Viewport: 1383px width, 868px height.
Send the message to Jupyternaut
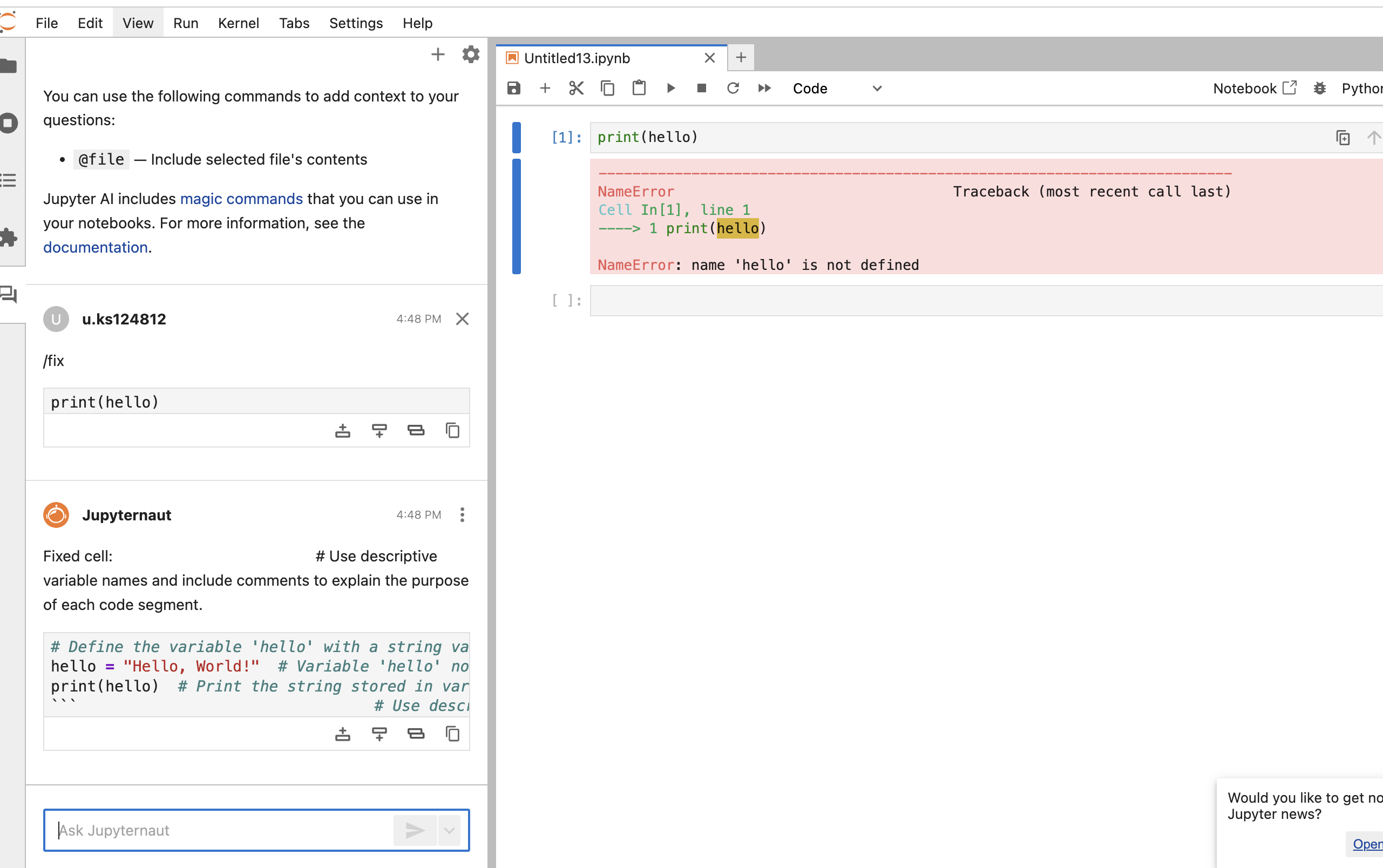(x=415, y=830)
